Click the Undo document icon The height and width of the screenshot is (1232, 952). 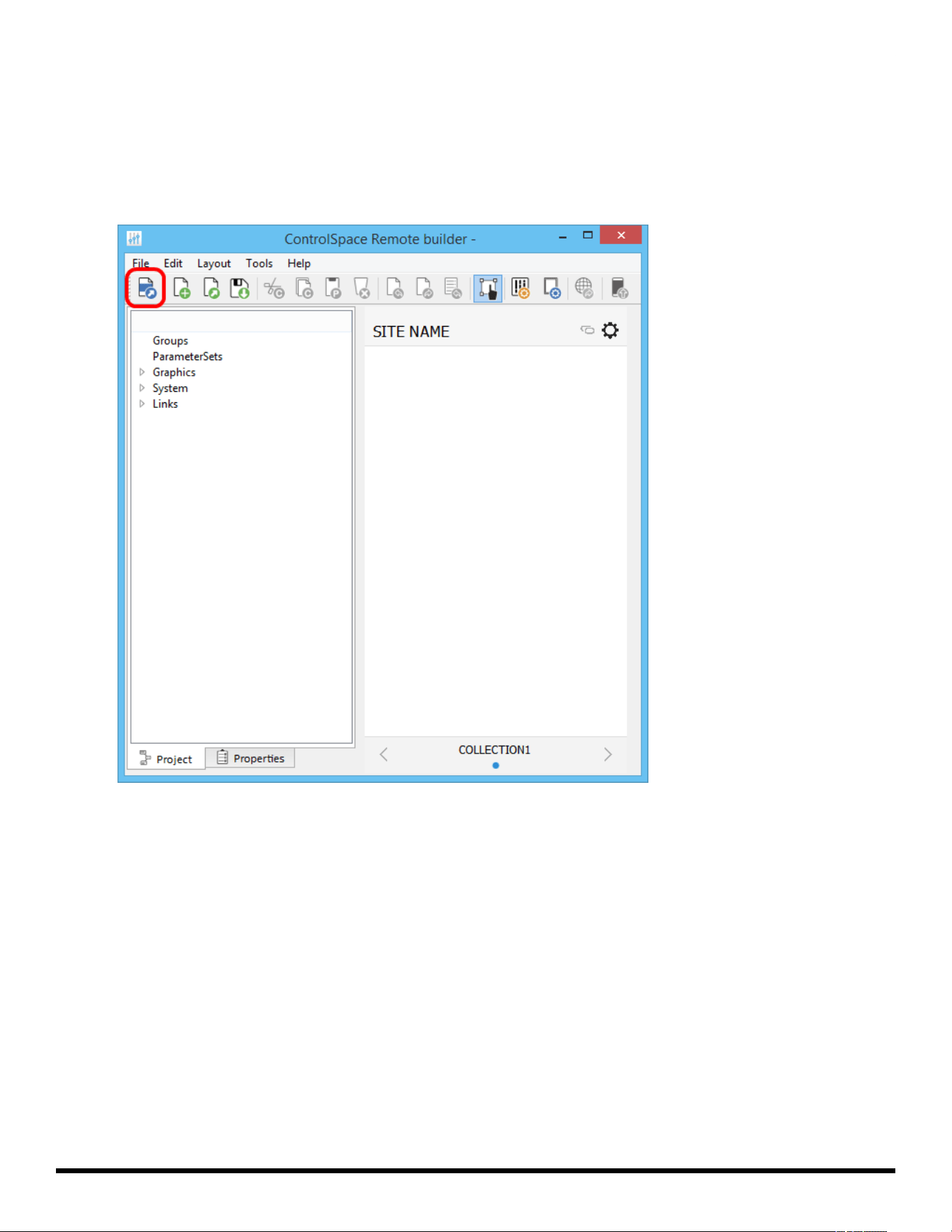click(395, 288)
